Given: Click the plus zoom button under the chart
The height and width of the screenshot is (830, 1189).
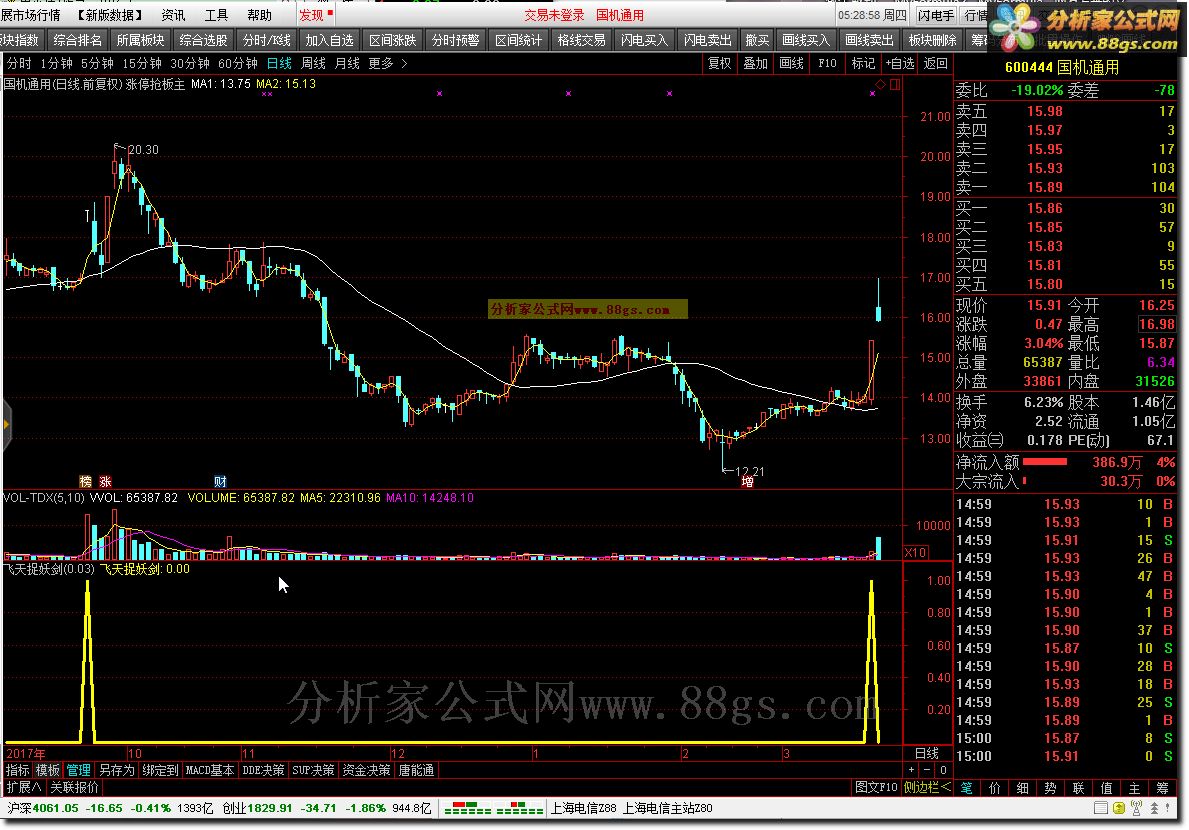Looking at the screenshot, I should [x=911, y=770].
